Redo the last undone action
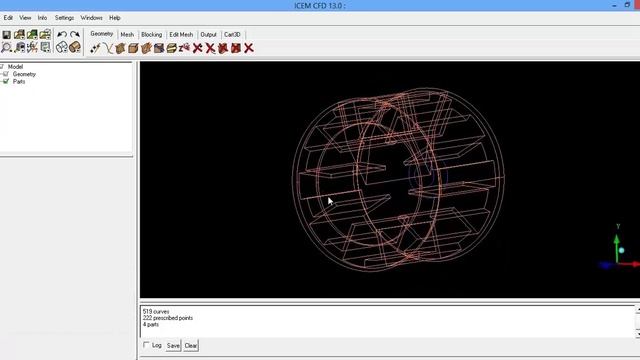The width and height of the screenshot is (640, 360). tap(75, 35)
